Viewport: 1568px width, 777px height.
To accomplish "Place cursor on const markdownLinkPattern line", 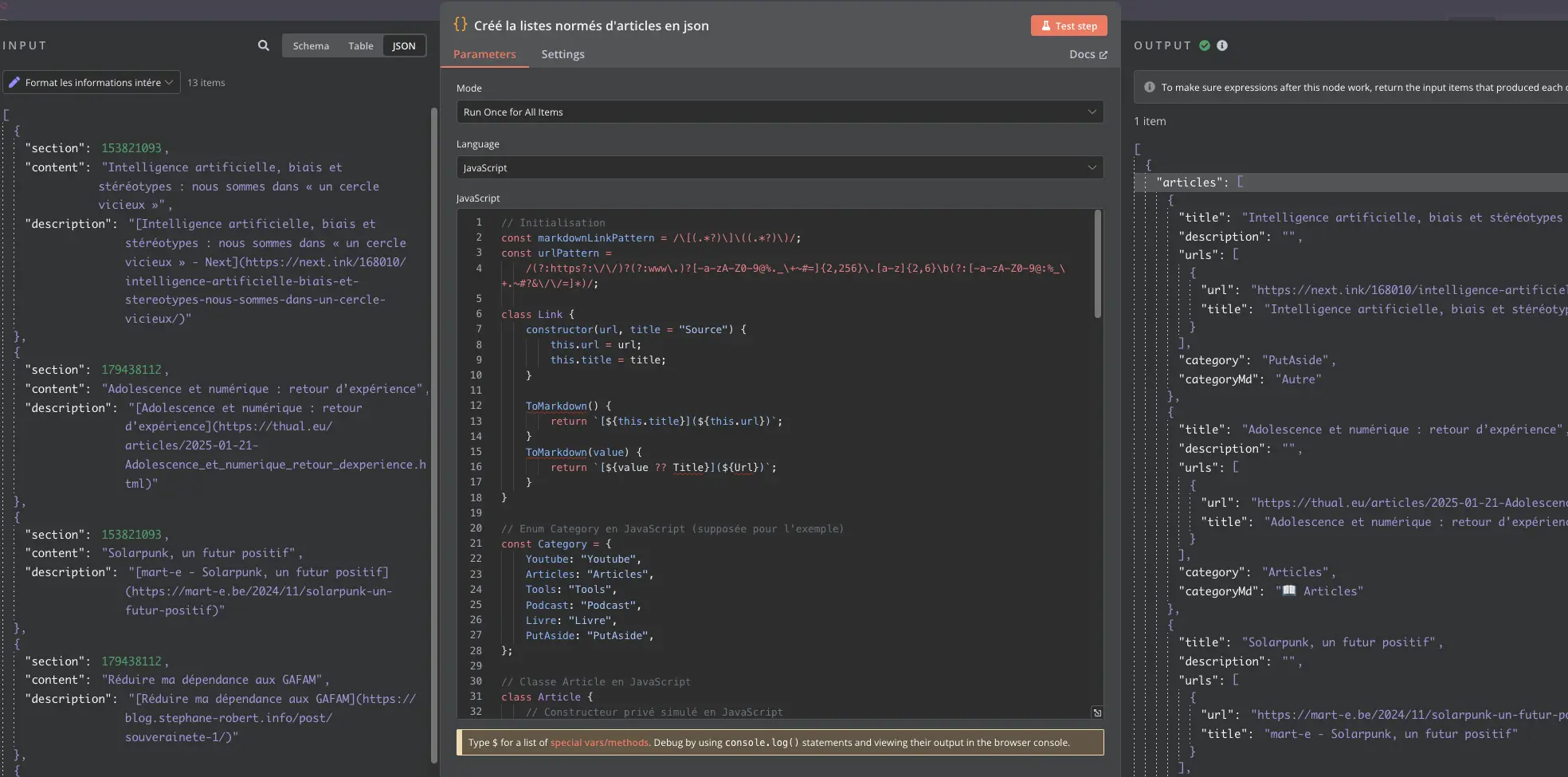I will pyautogui.click(x=651, y=237).
